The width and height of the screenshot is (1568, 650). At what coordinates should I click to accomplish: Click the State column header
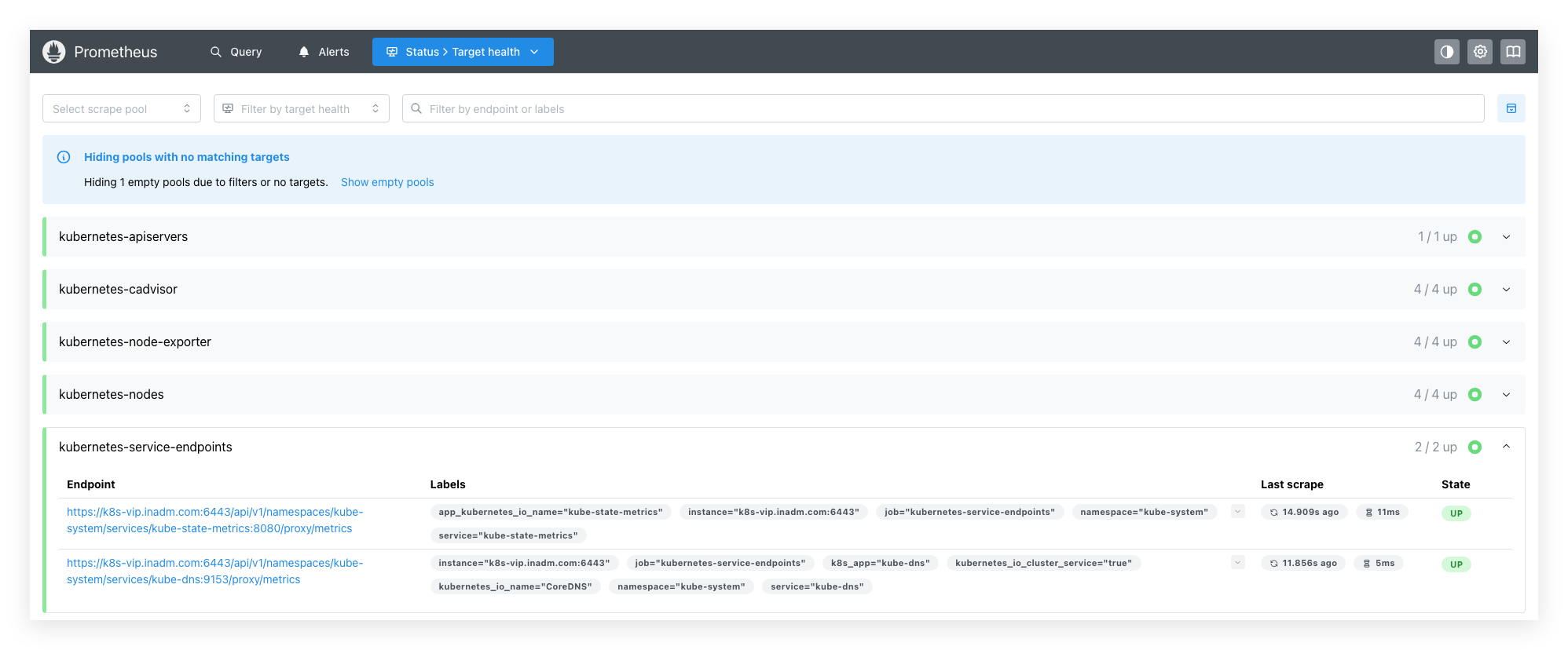pyautogui.click(x=1456, y=484)
